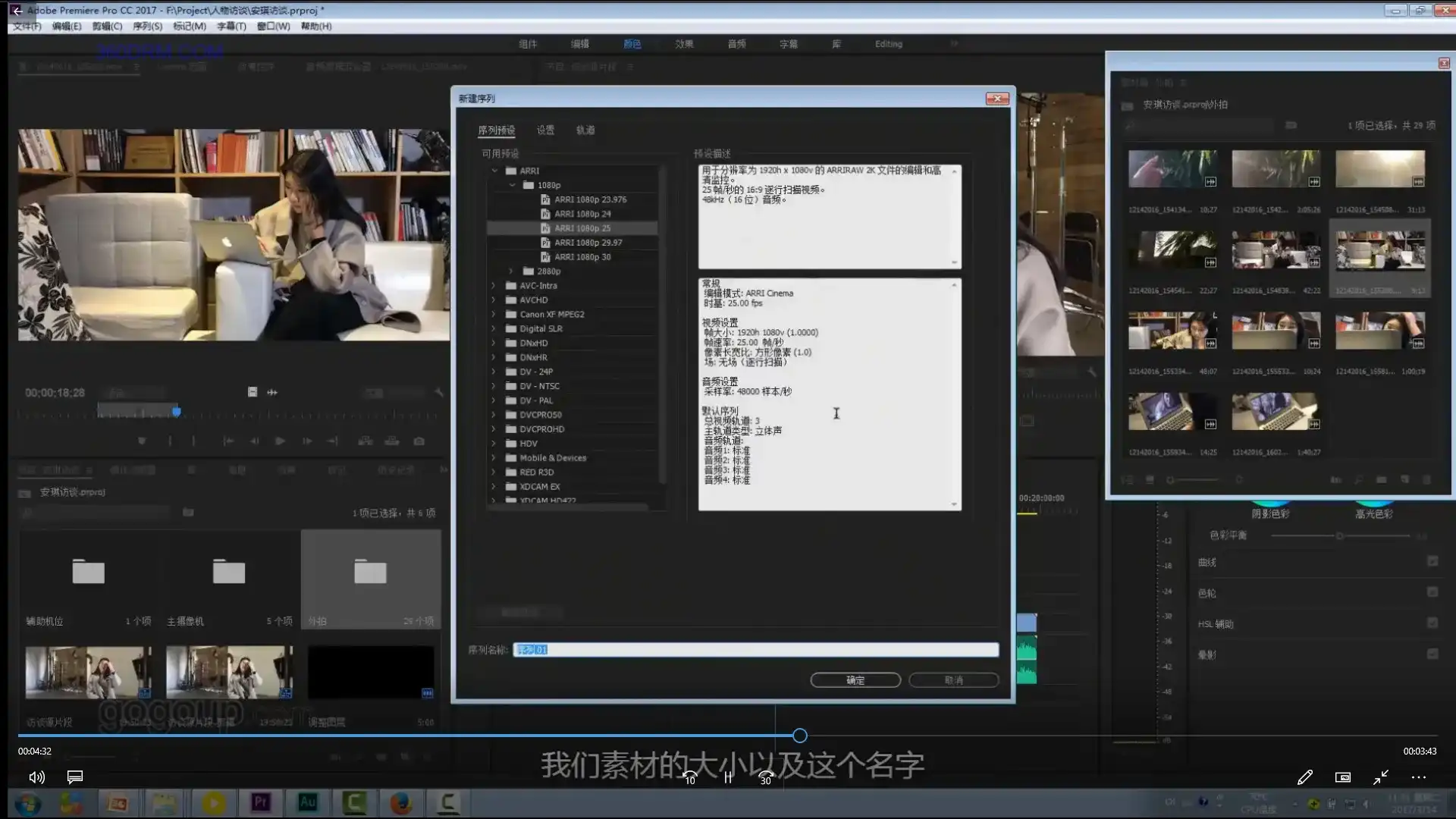Screen dimensions: 1456x819
Task: Click the pencil annotate icon
Action: 1305,777
